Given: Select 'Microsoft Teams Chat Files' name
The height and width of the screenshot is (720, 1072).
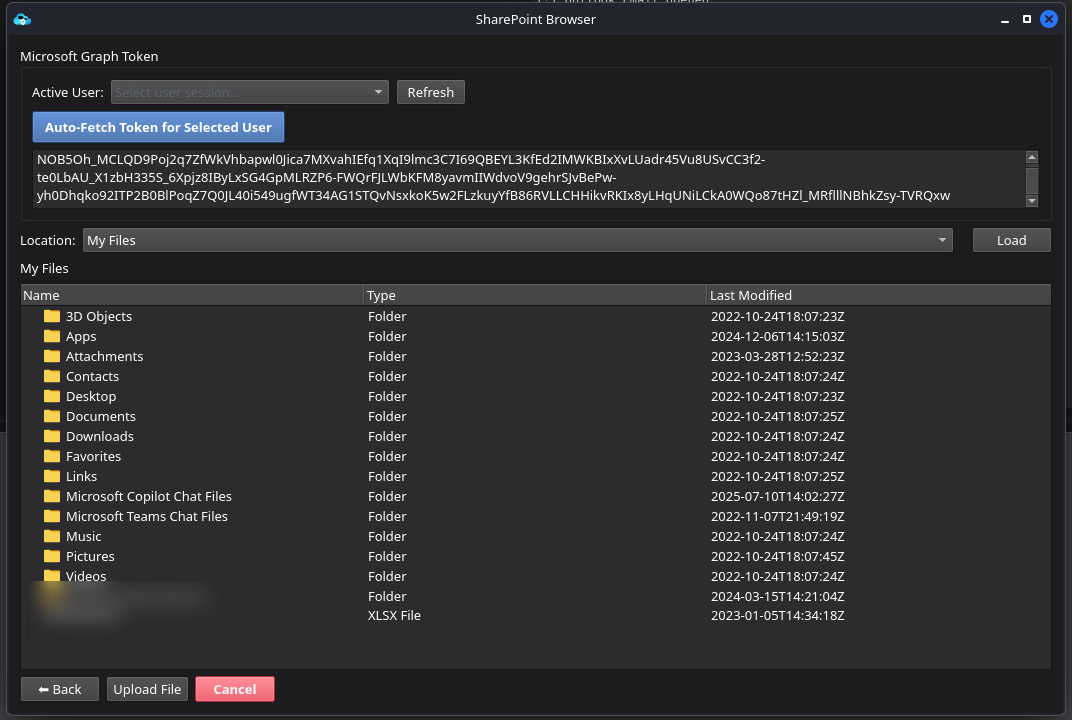Looking at the screenshot, I should (x=146, y=516).
